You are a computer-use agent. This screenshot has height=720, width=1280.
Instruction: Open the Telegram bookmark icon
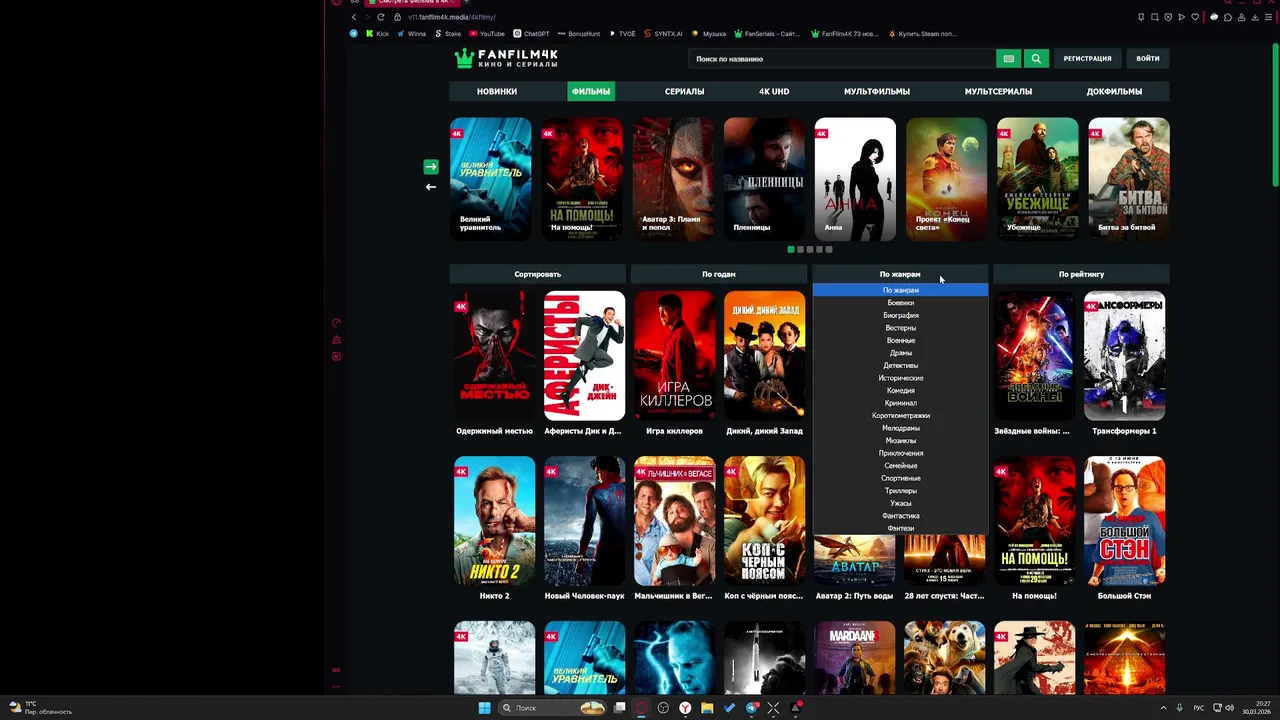point(354,34)
